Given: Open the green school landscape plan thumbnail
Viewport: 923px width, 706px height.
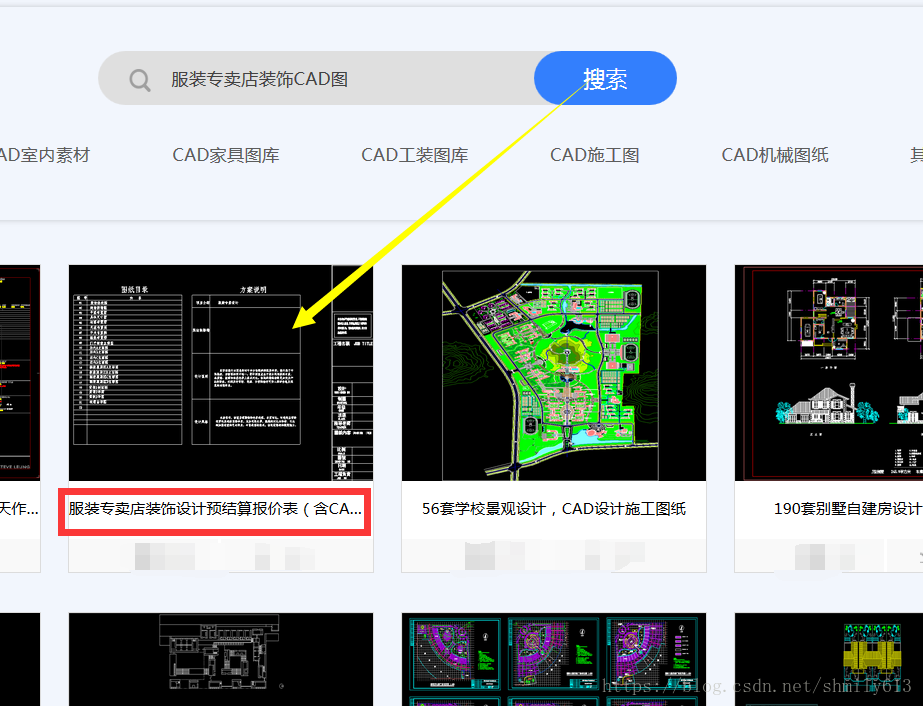Looking at the screenshot, I should pyautogui.click(x=554, y=373).
